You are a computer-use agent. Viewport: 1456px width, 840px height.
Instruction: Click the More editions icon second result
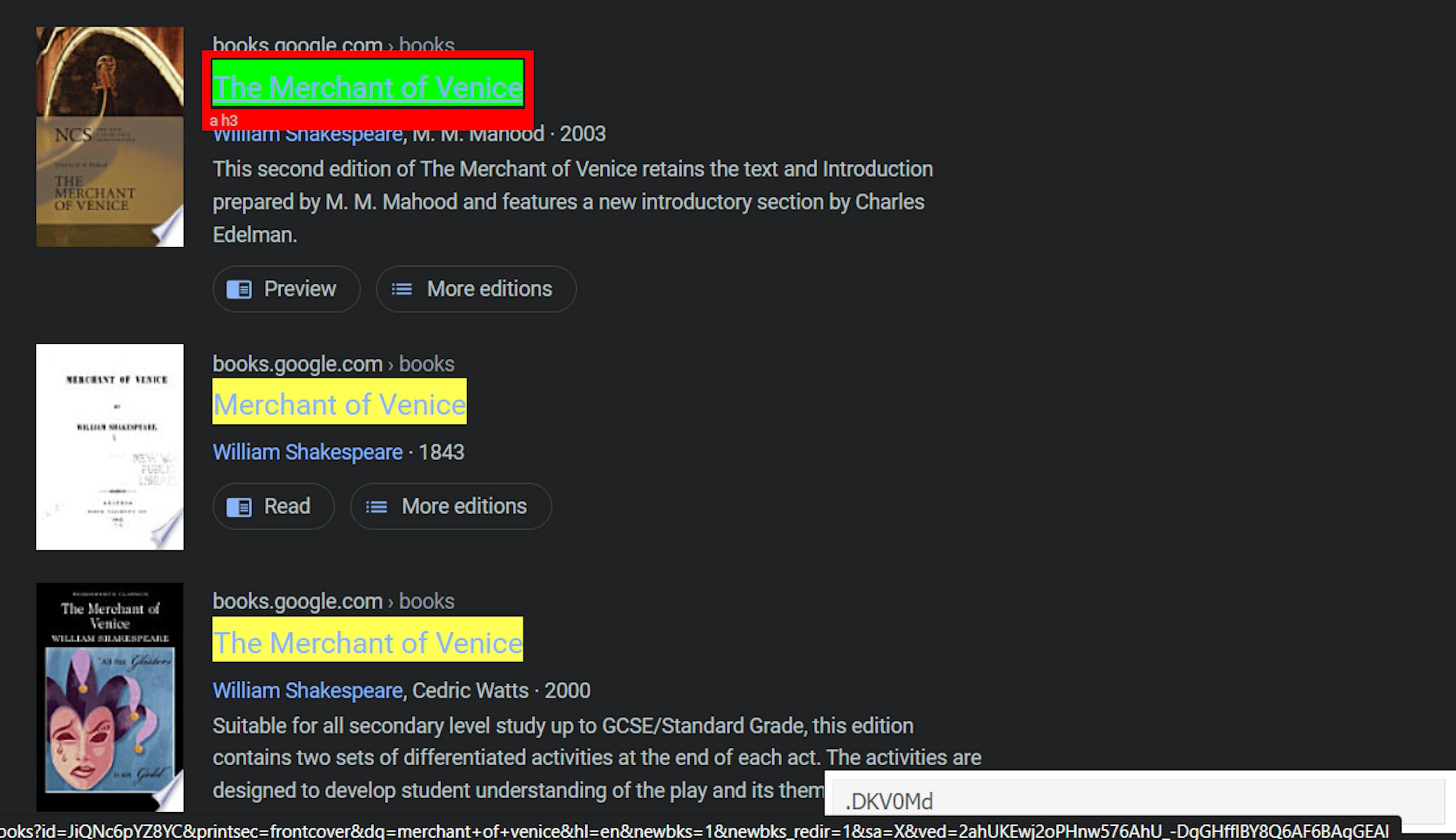click(x=378, y=506)
